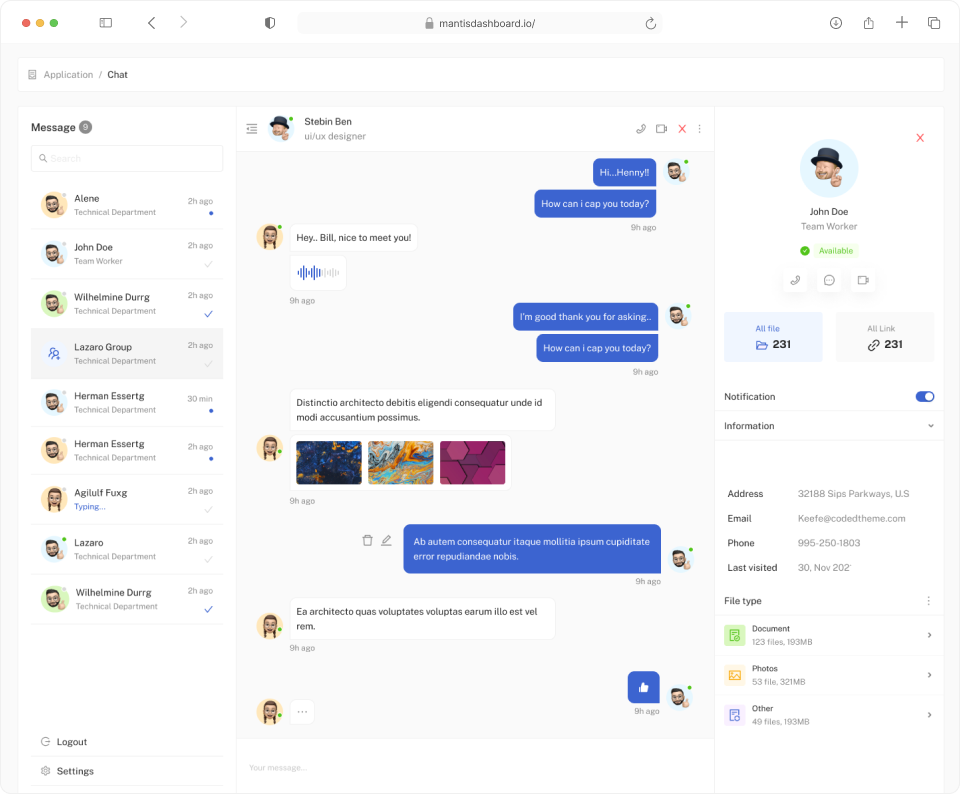This screenshot has height=794, width=960.
Task: Close the John Doe profile panel
Action: [920, 138]
